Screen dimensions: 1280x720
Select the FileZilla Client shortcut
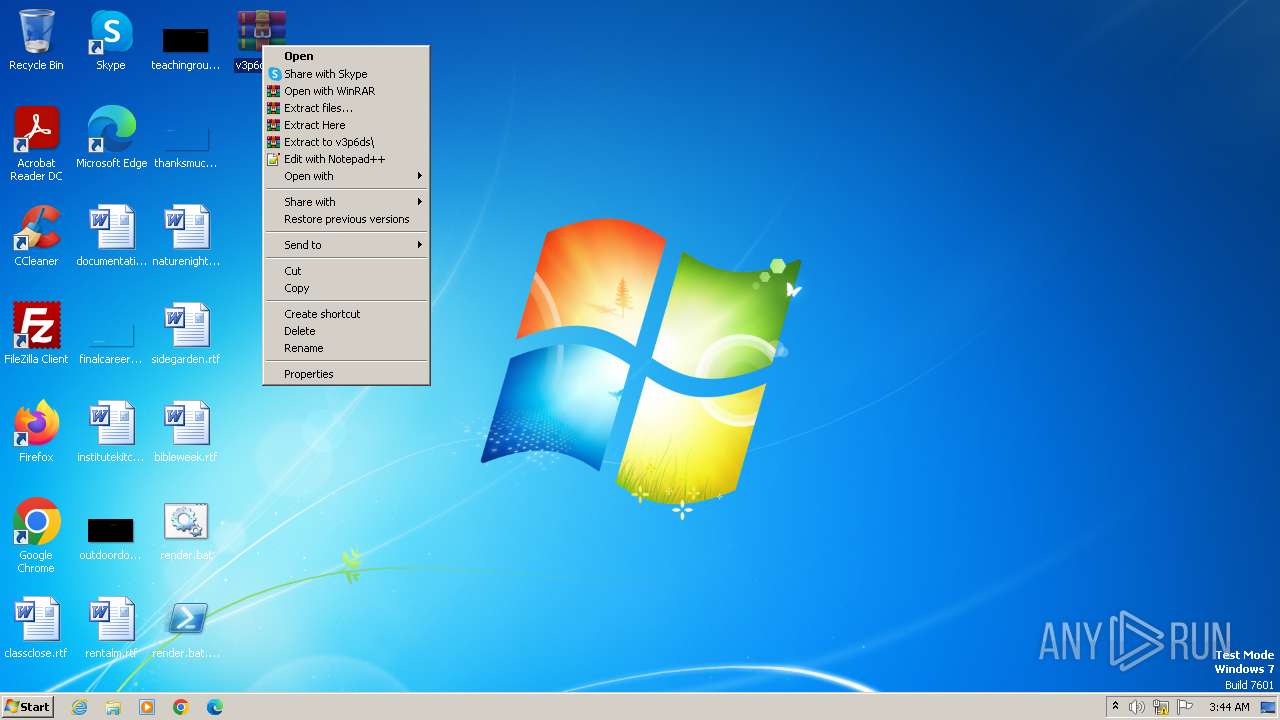36,334
